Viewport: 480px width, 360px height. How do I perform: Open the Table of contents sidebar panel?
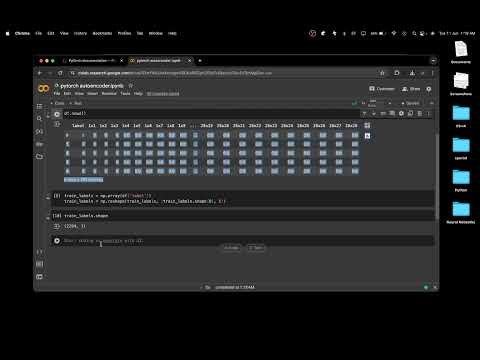click(x=39, y=106)
